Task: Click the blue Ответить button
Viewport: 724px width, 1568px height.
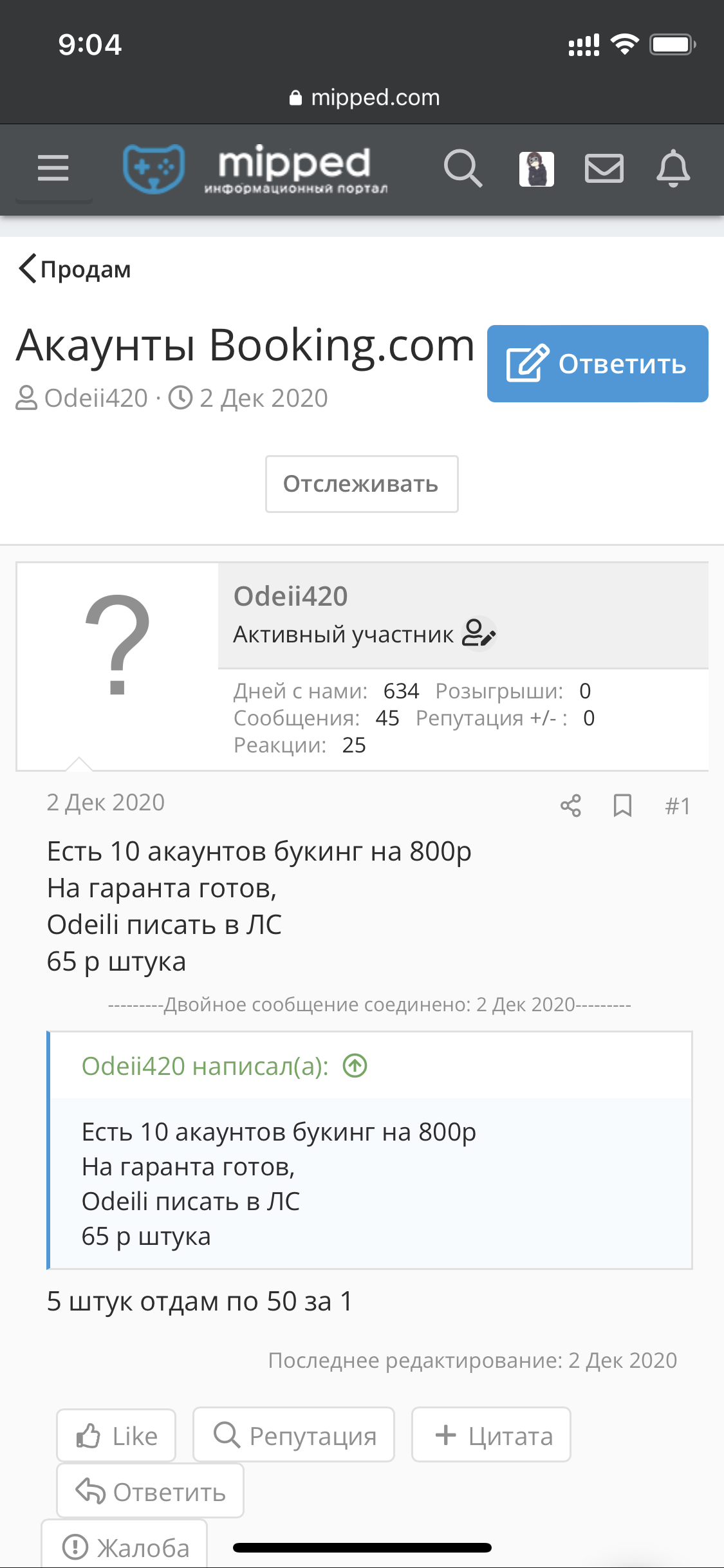Action: coord(598,364)
